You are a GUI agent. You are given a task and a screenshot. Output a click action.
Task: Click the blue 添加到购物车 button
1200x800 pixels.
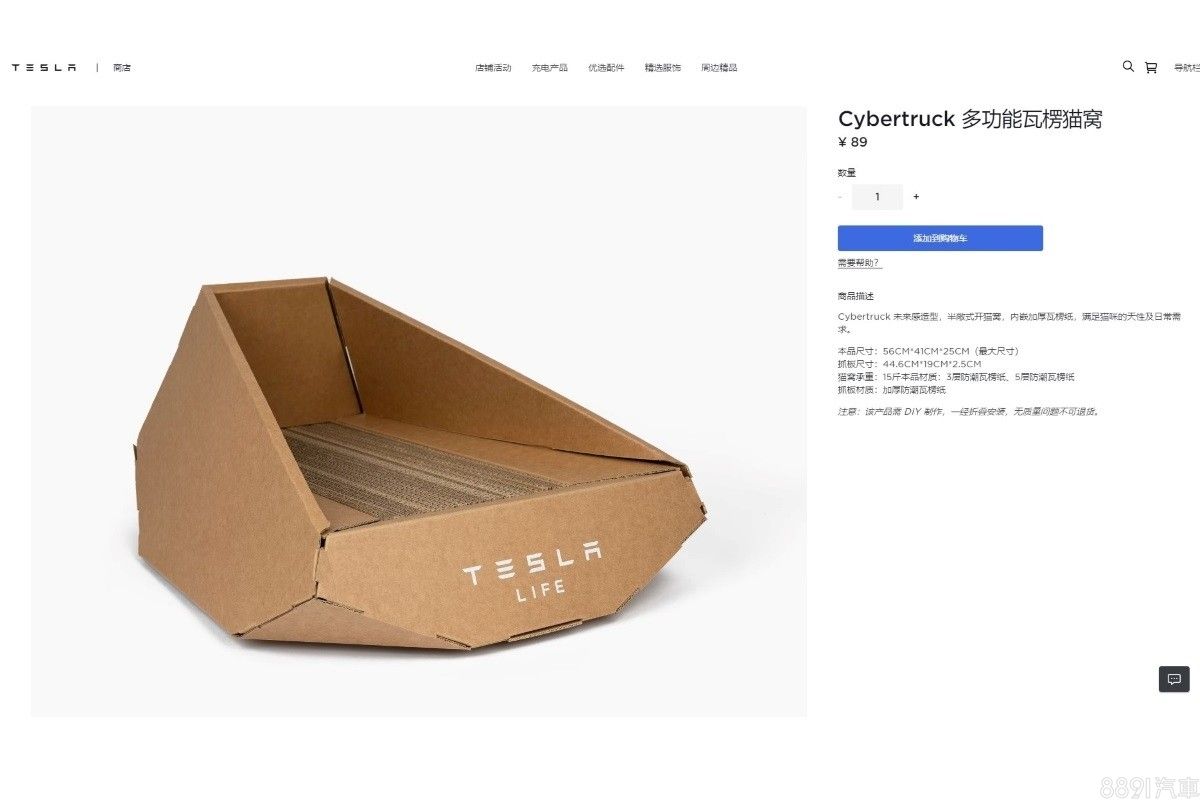[940, 238]
